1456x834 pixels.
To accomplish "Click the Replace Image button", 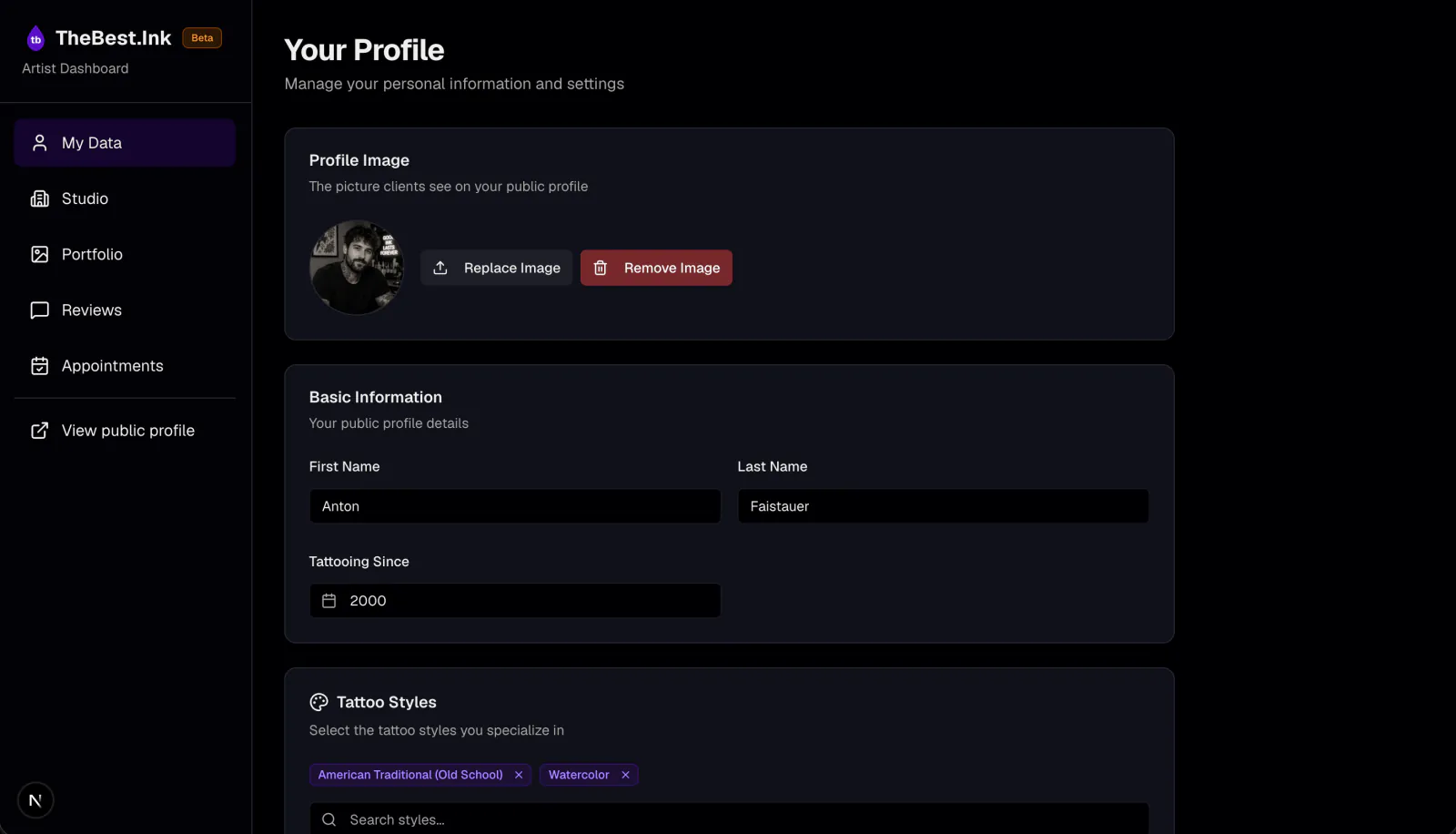I will 496,268.
